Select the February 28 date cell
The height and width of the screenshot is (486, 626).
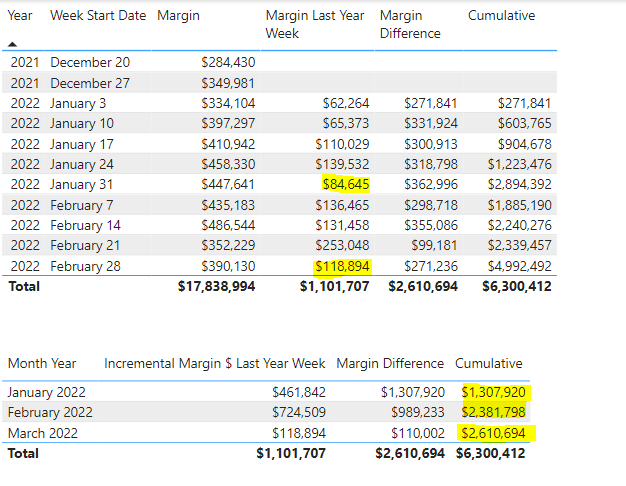(85, 266)
